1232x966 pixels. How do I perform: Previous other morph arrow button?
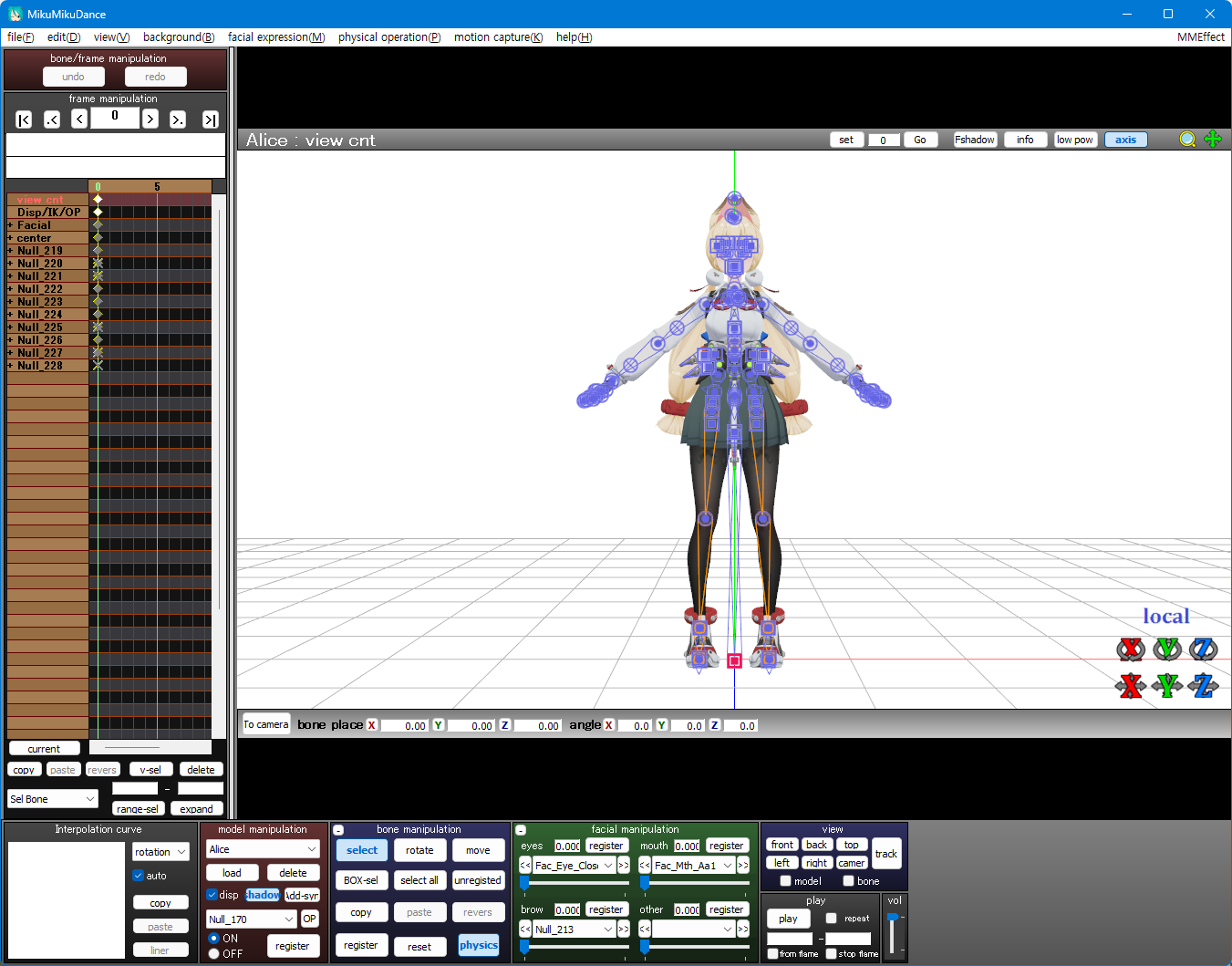pyautogui.click(x=645, y=930)
